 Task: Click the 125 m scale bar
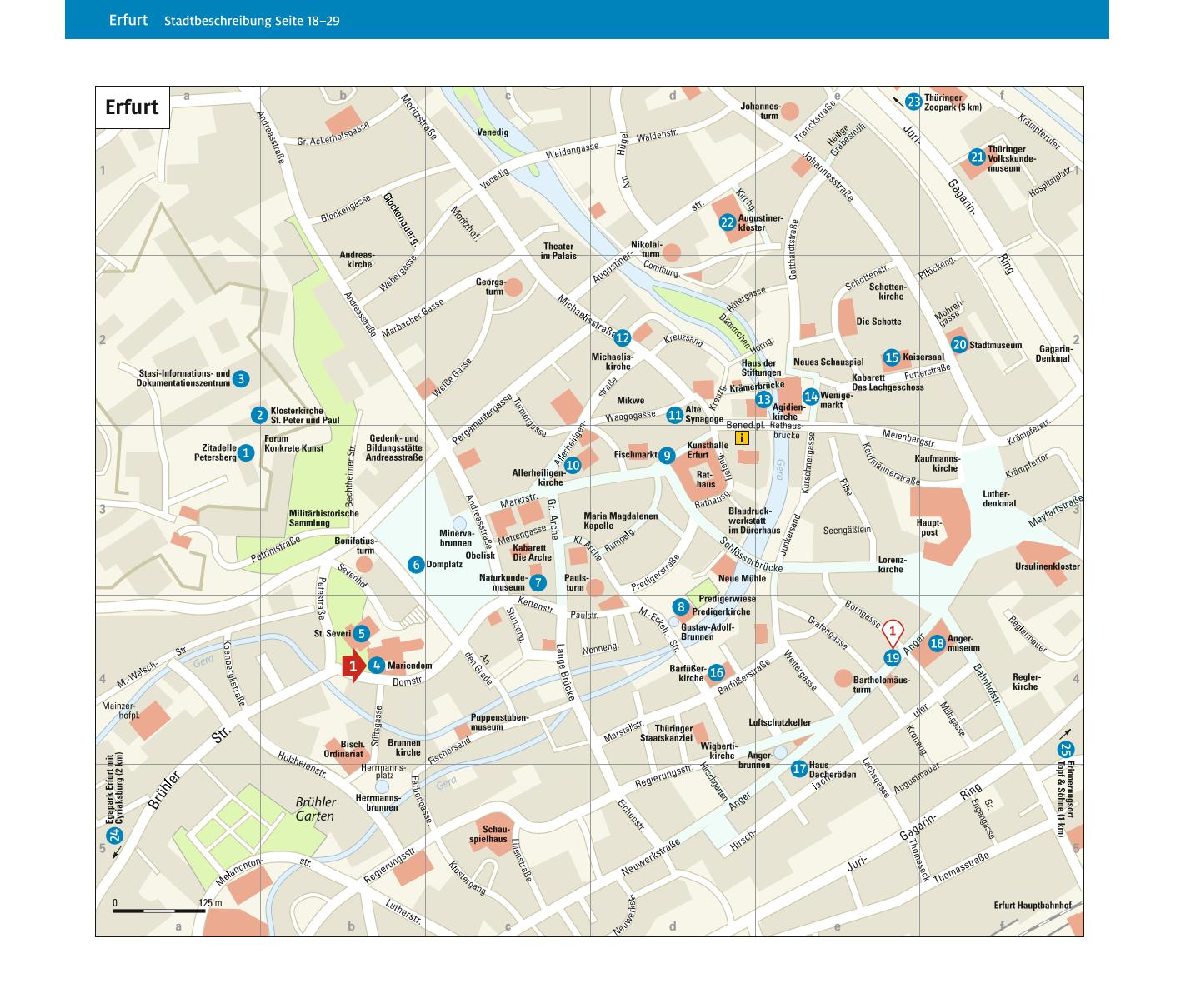click(x=159, y=911)
